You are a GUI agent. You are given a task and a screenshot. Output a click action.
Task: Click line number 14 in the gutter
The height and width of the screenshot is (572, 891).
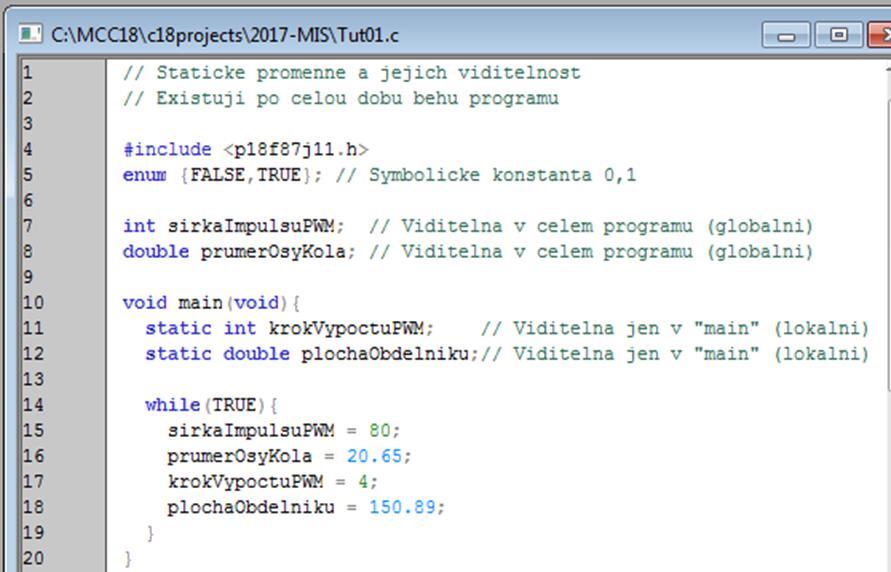click(x=33, y=405)
